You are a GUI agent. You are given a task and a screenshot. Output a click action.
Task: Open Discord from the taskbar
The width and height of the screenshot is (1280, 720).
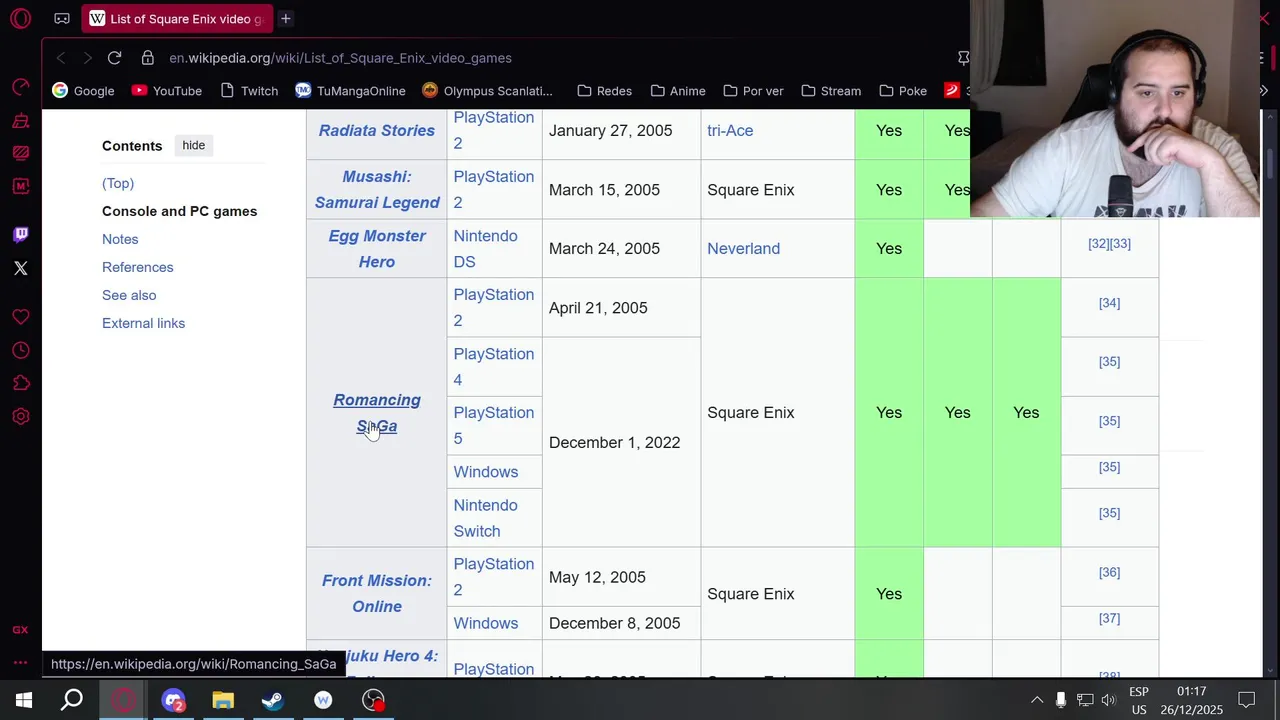click(173, 700)
